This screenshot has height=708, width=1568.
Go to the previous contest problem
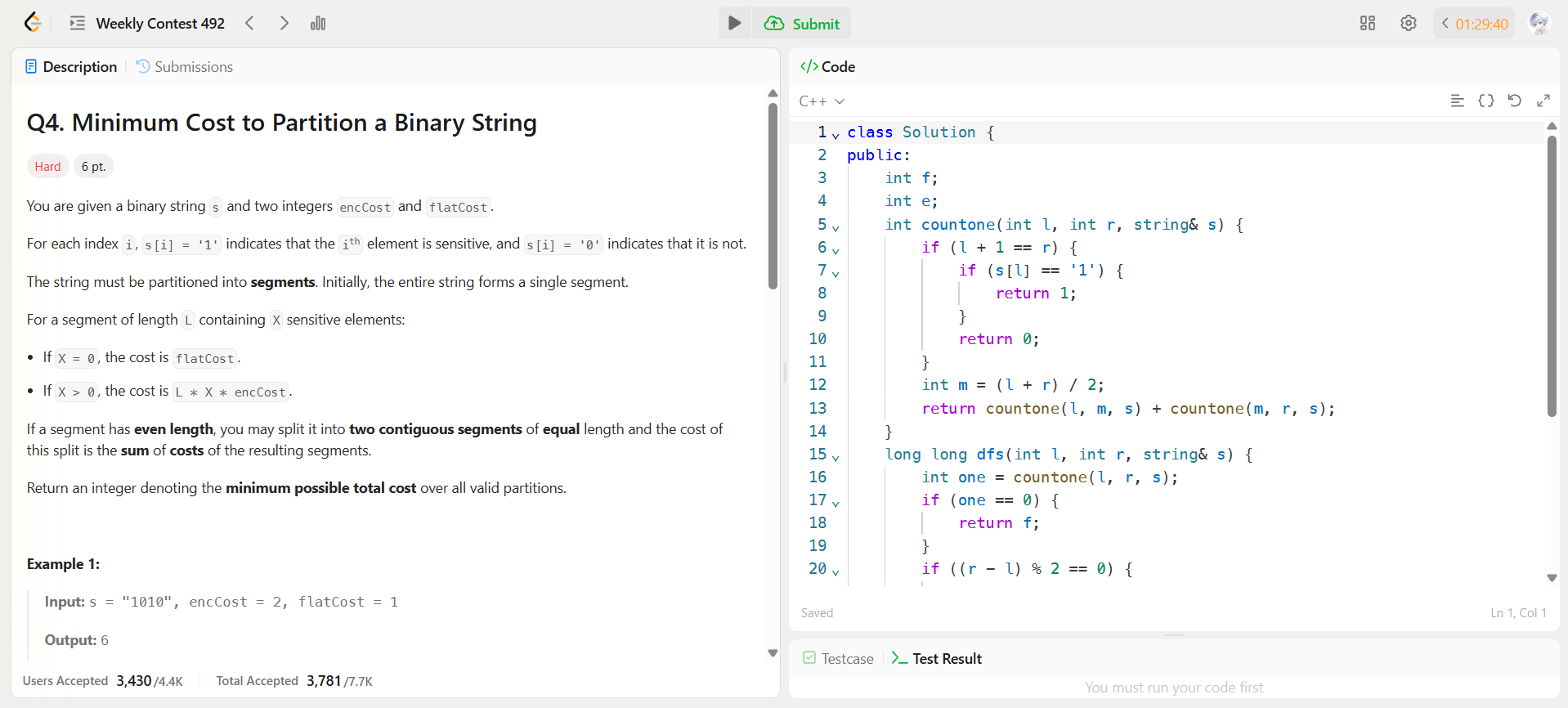[250, 24]
